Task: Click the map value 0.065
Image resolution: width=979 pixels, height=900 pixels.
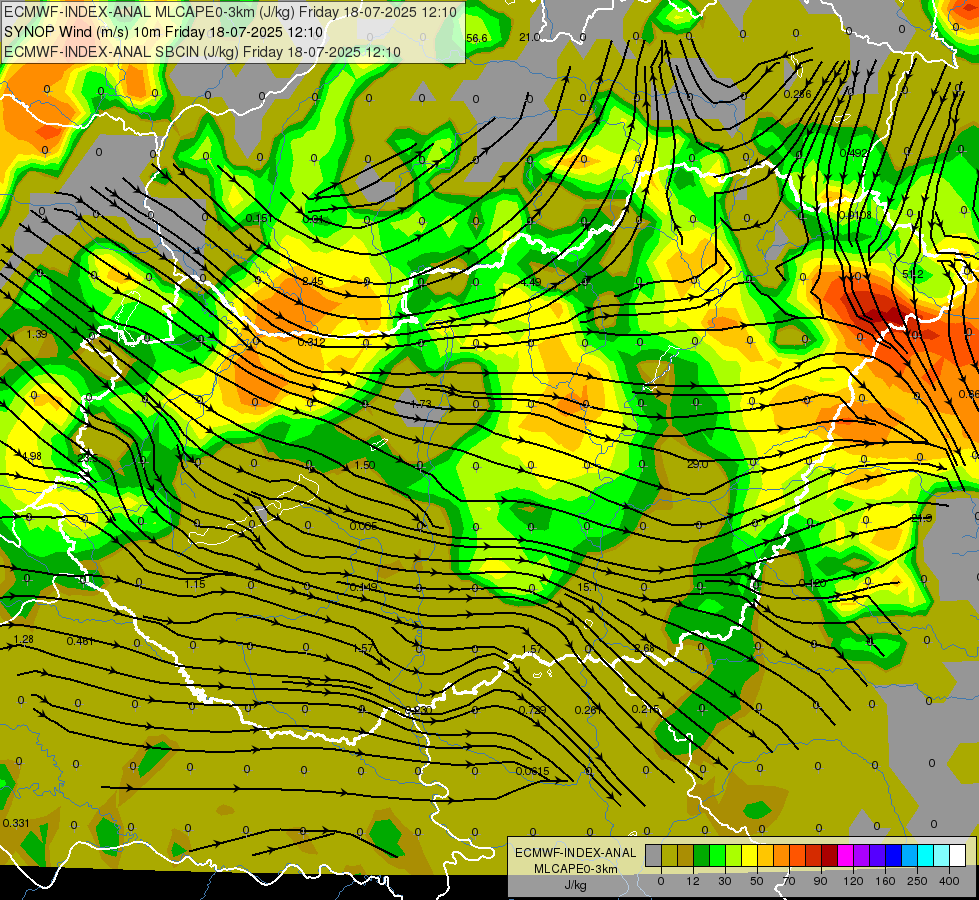Action: click(363, 526)
